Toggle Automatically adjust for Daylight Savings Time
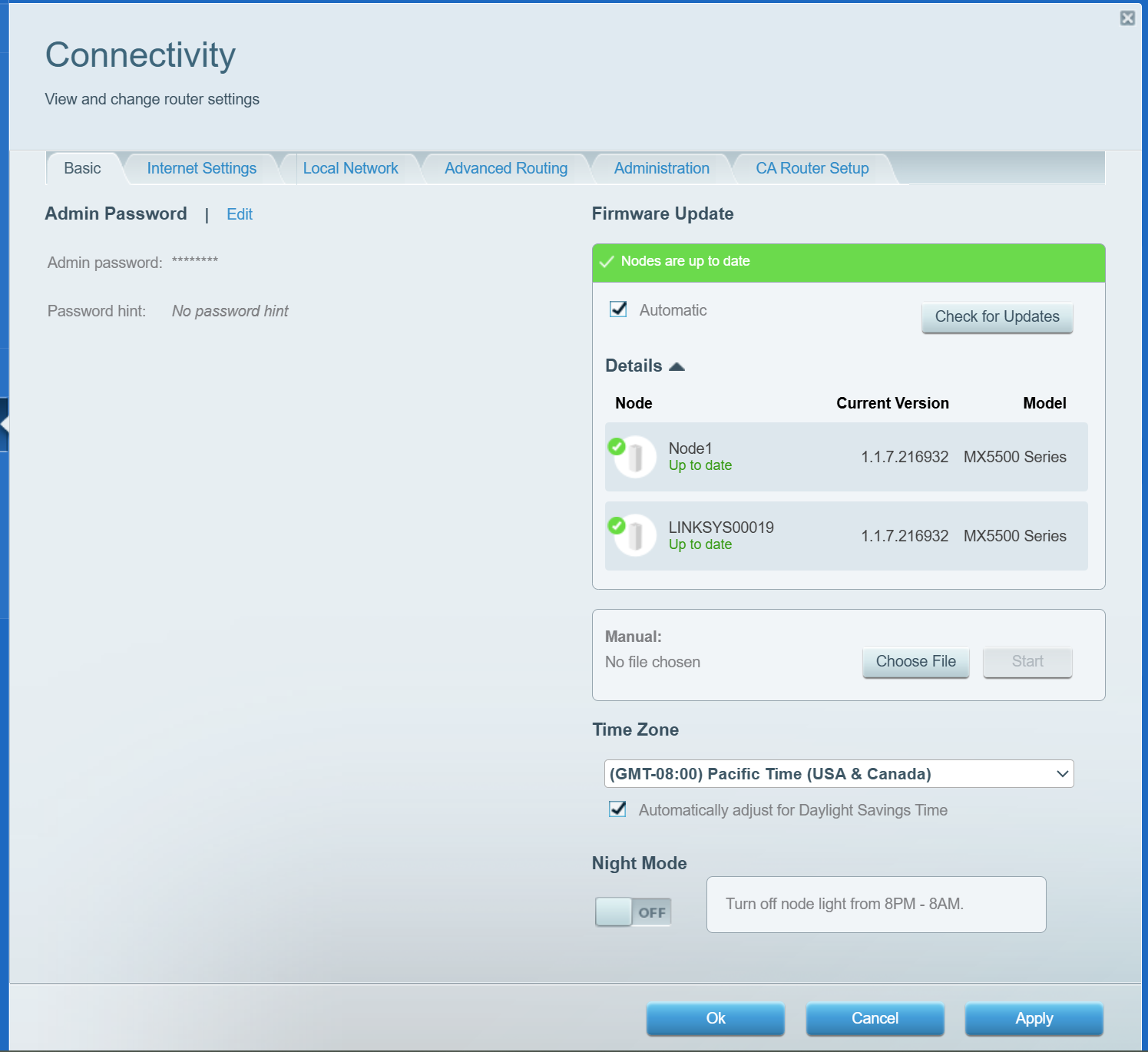Viewport: 1148px width, 1052px height. (x=617, y=809)
